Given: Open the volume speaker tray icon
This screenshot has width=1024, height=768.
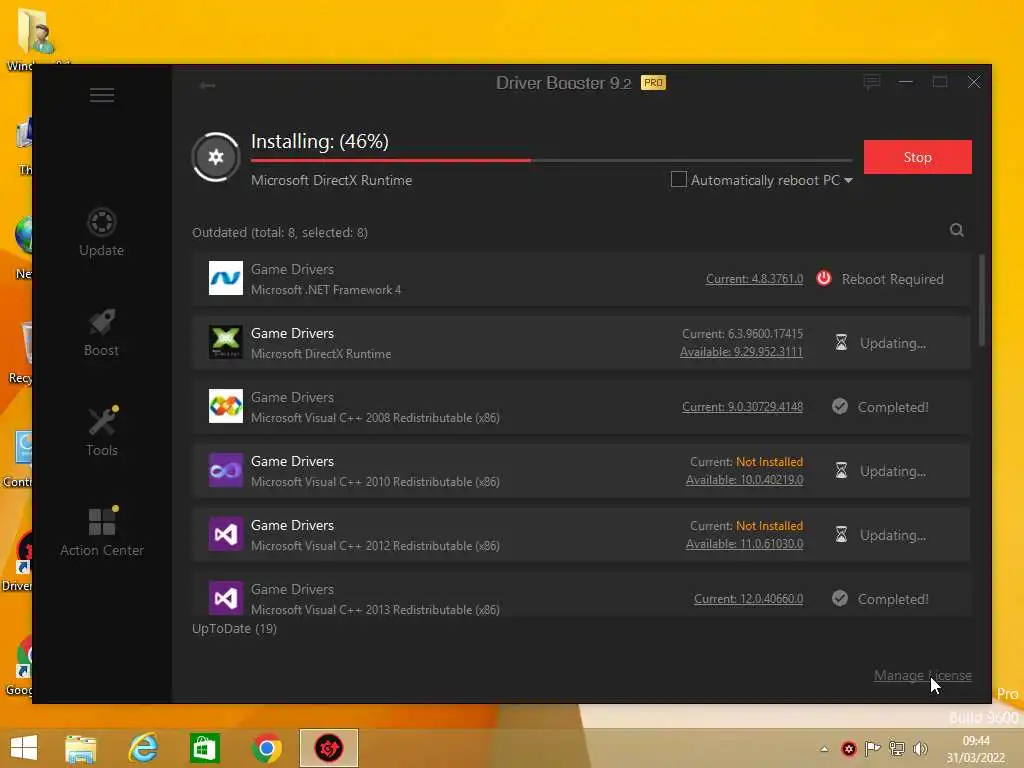Looking at the screenshot, I should pyautogui.click(x=921, y=749).
